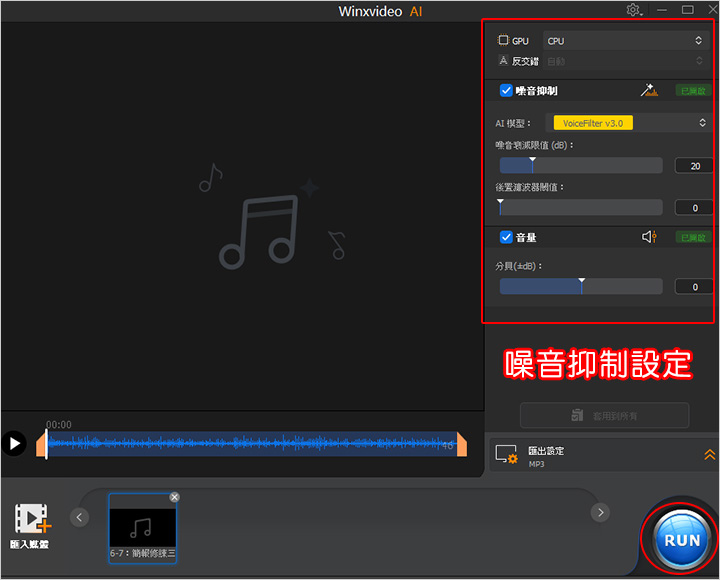Click the Winxvideo AI title text
The height and width of the screenshot is (580, 720).
coord(380,11)
